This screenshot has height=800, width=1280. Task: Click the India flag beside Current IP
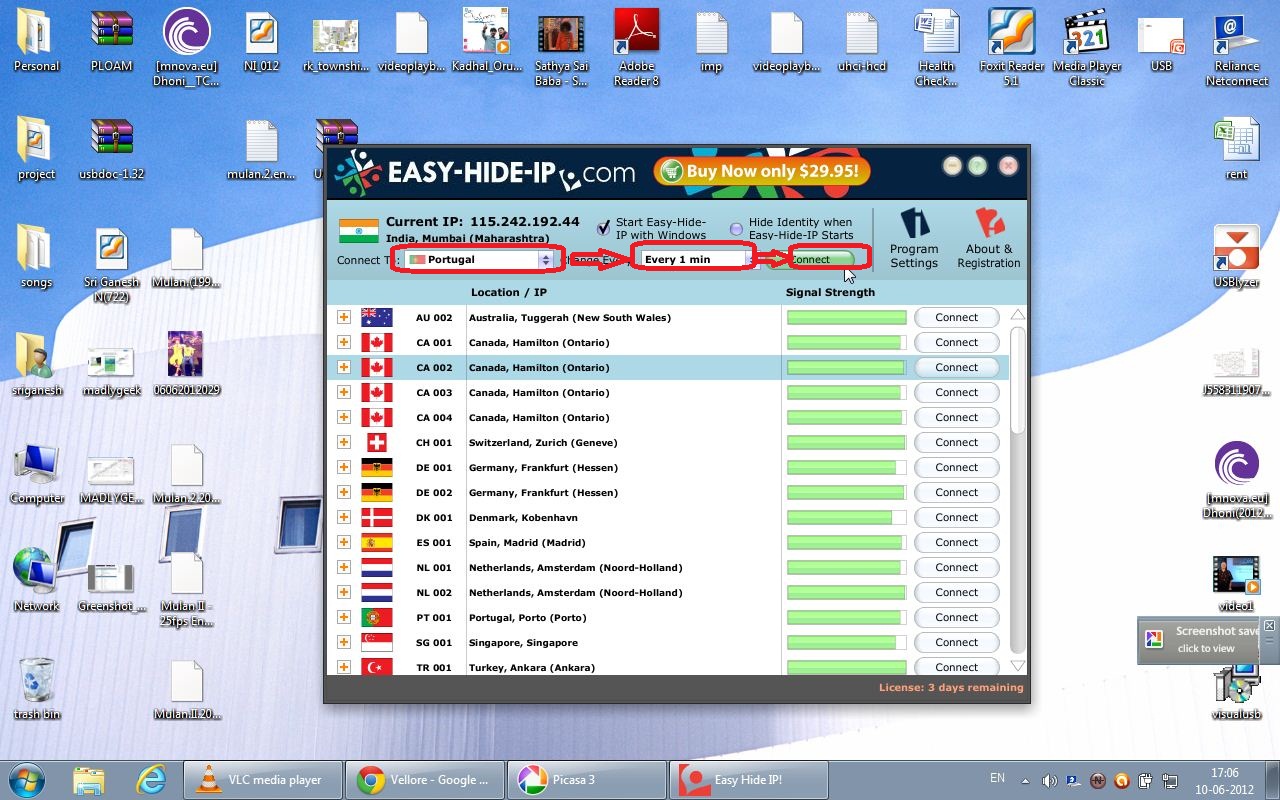(x=358, y=230)
